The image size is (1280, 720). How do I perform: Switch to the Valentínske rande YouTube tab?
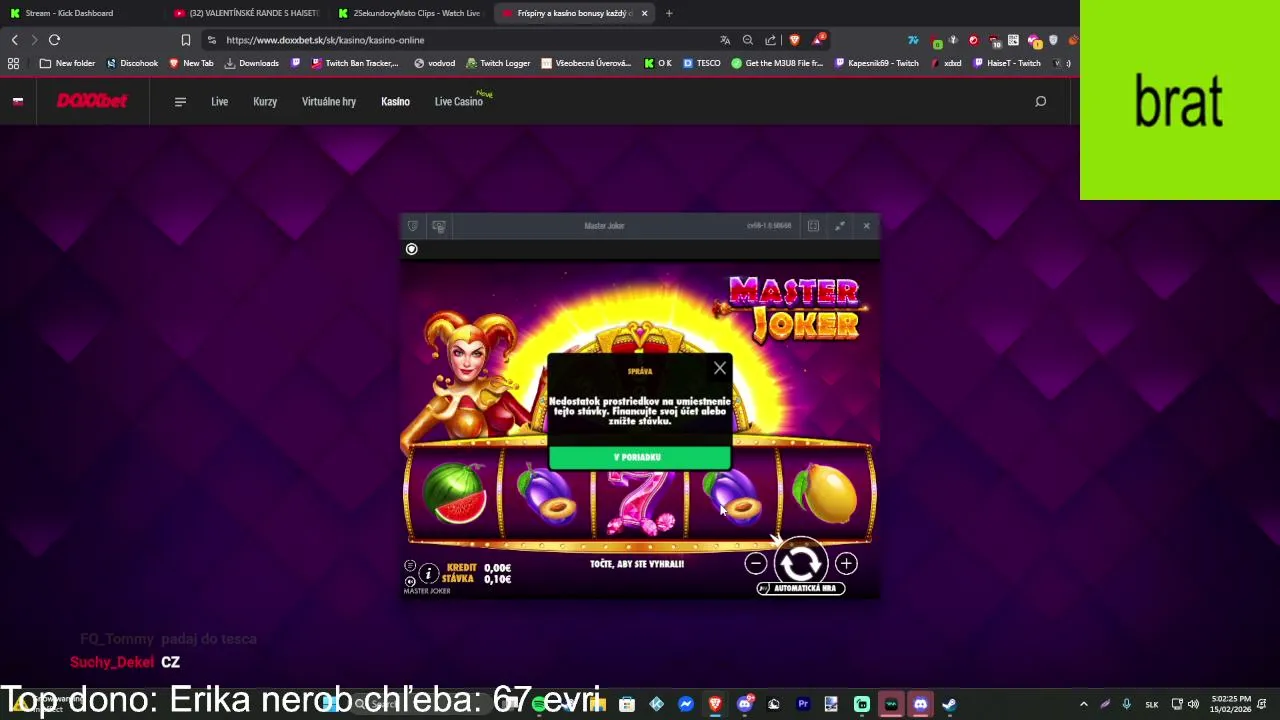pyautogui.click(x=248, y=13)
